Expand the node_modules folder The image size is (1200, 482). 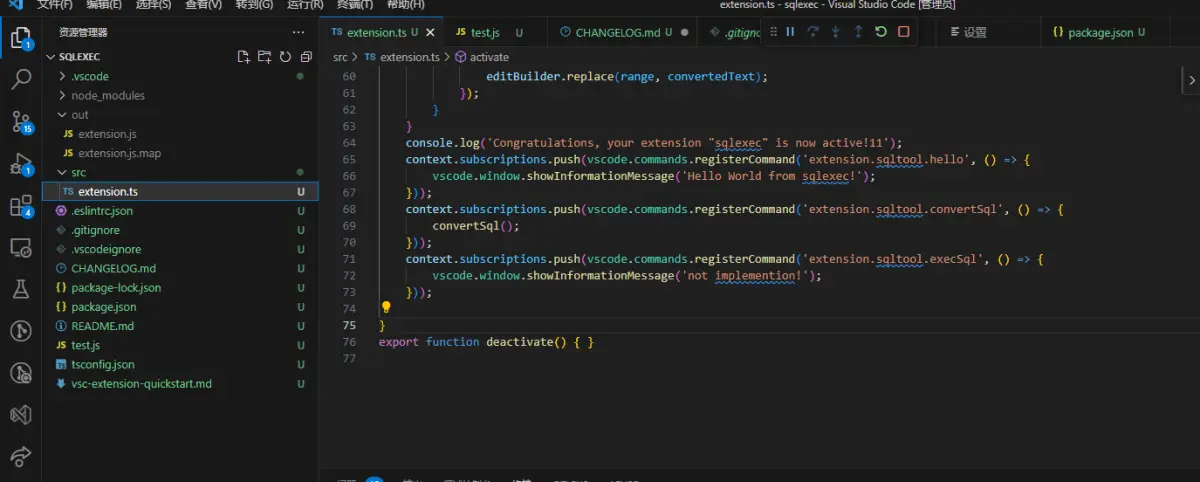(63, 95)
